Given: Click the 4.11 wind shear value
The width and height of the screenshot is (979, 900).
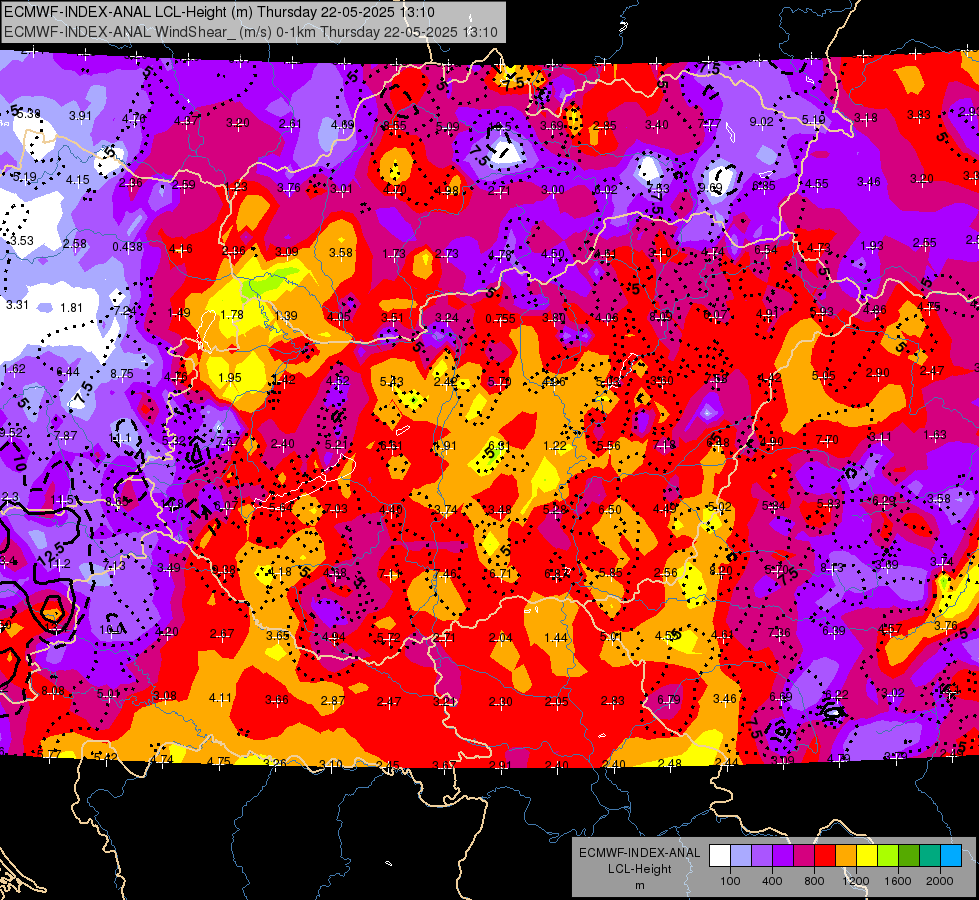Looking at the screenshot, I should pos(220,698).
